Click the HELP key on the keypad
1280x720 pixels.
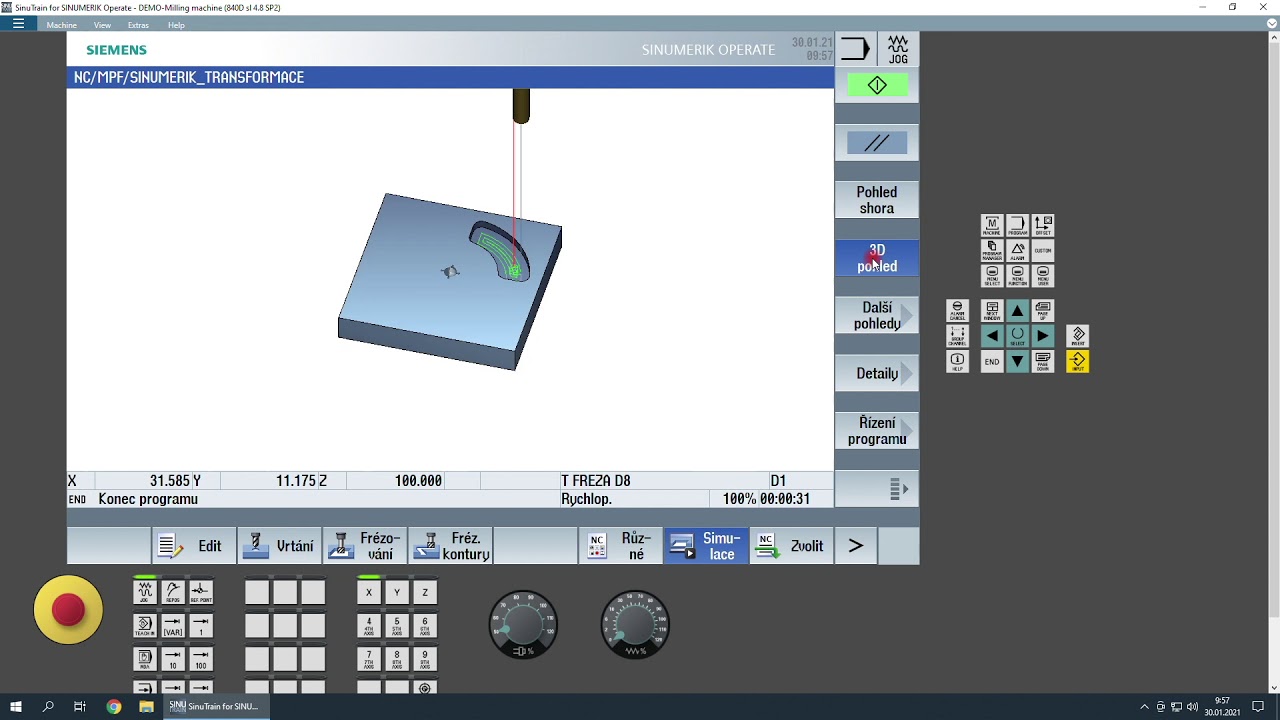(957, 361)
